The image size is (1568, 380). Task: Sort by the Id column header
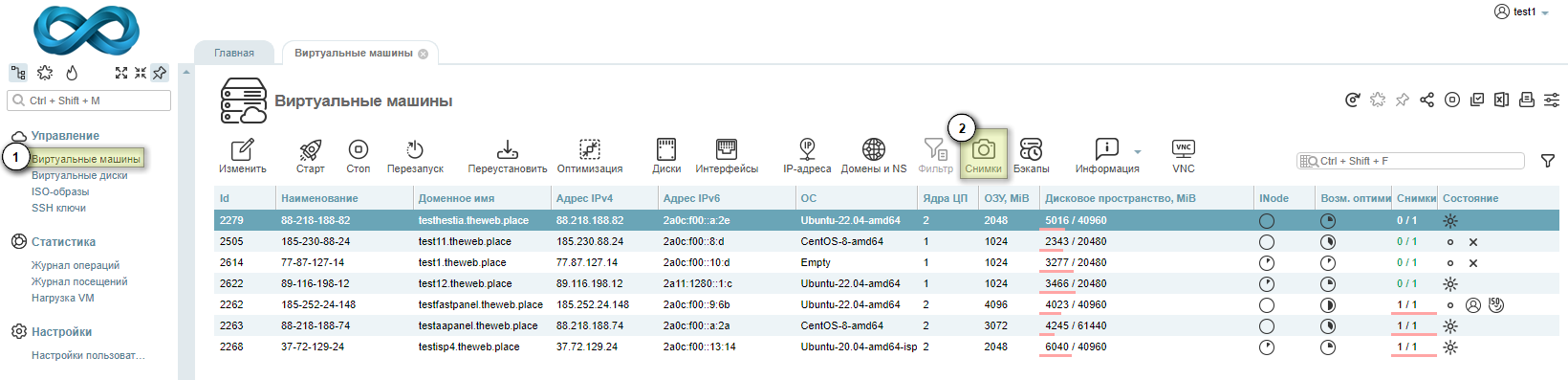coord(244,198)
